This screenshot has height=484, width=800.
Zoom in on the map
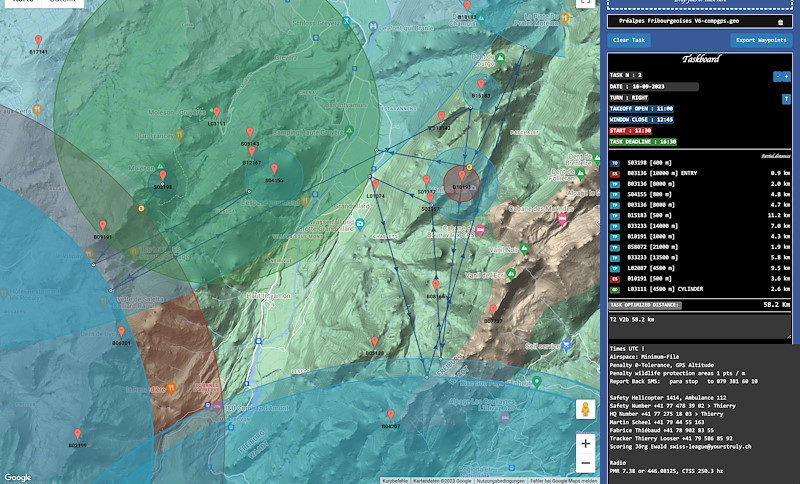(585, 444)
